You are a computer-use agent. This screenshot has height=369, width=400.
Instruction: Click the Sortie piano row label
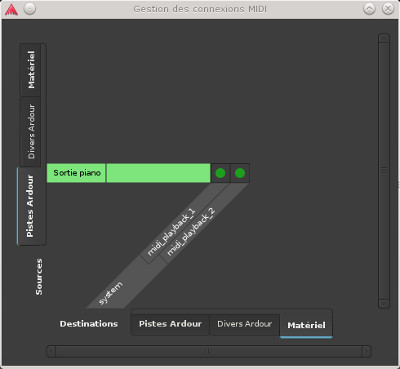pyautogui.click(x=77, y=173)
